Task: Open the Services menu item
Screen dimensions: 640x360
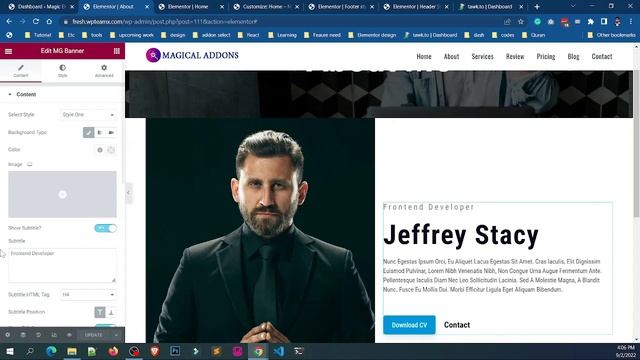Action: coord(482,57)
